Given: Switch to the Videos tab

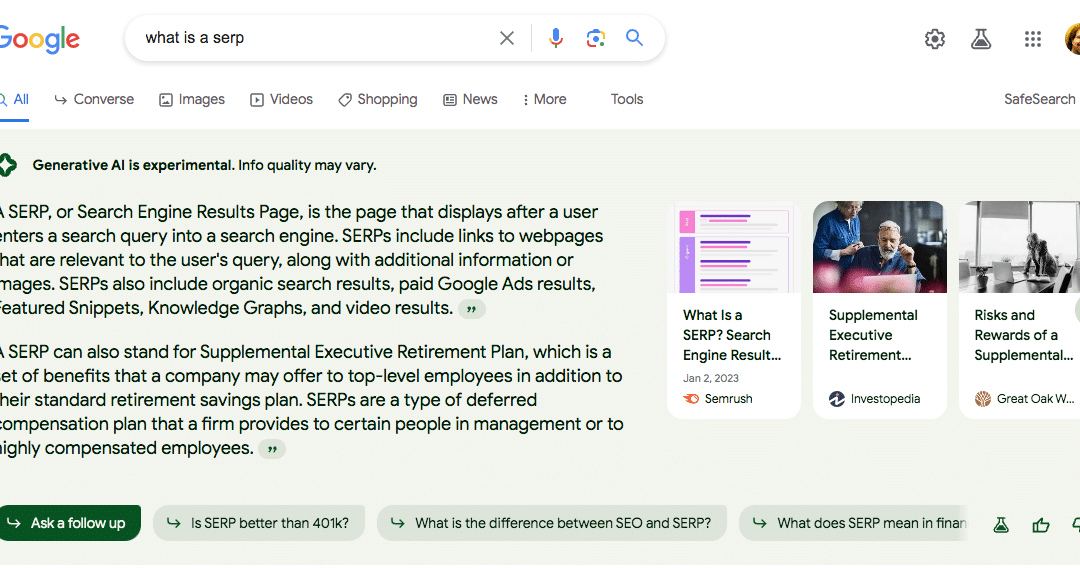Looking at the screenshot, I should (x=281, y=99).
